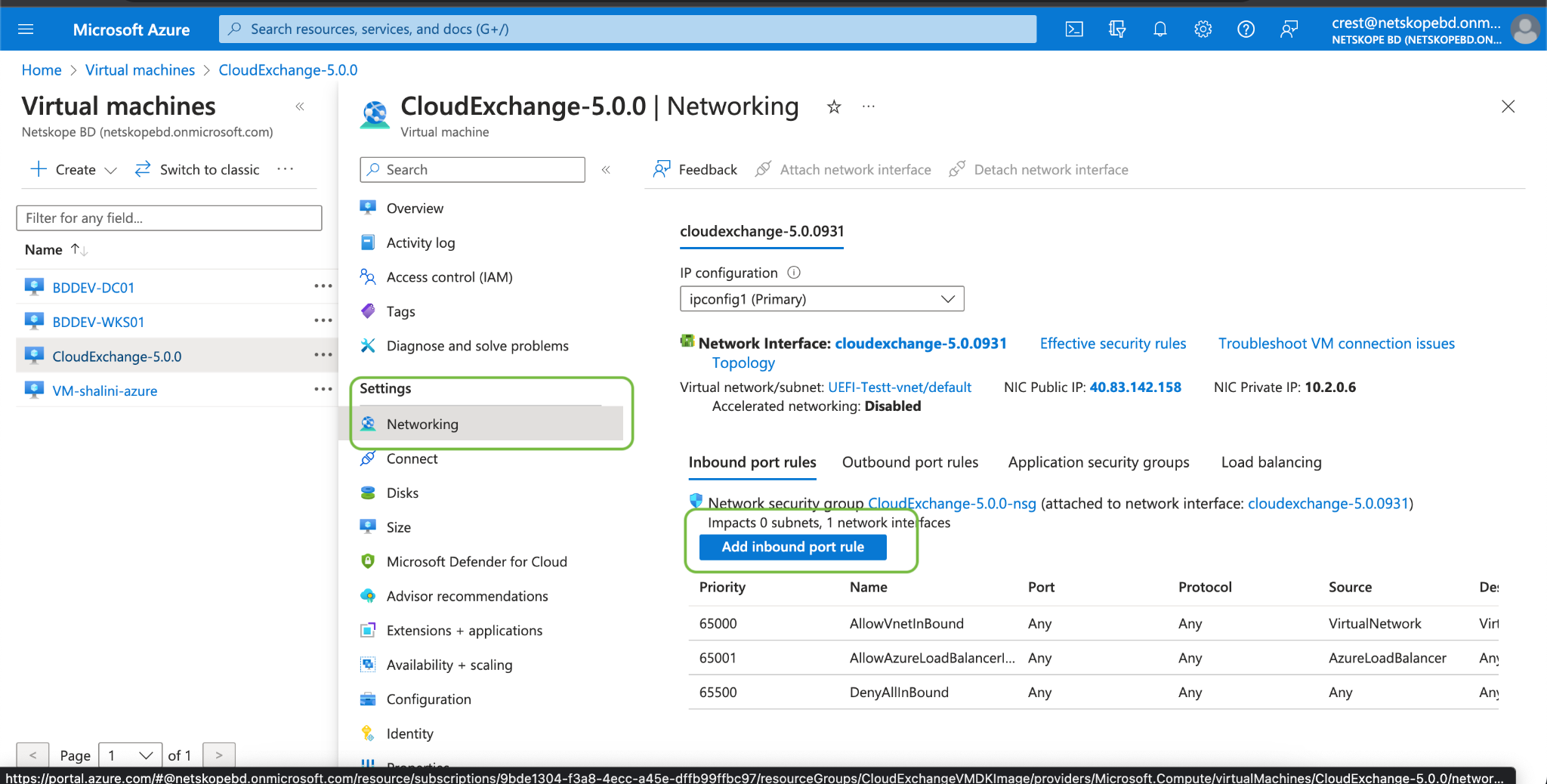Viewport: 1547px width, 784px height.
Task: Open the Topology link
Action: click(x=743, y=363)
